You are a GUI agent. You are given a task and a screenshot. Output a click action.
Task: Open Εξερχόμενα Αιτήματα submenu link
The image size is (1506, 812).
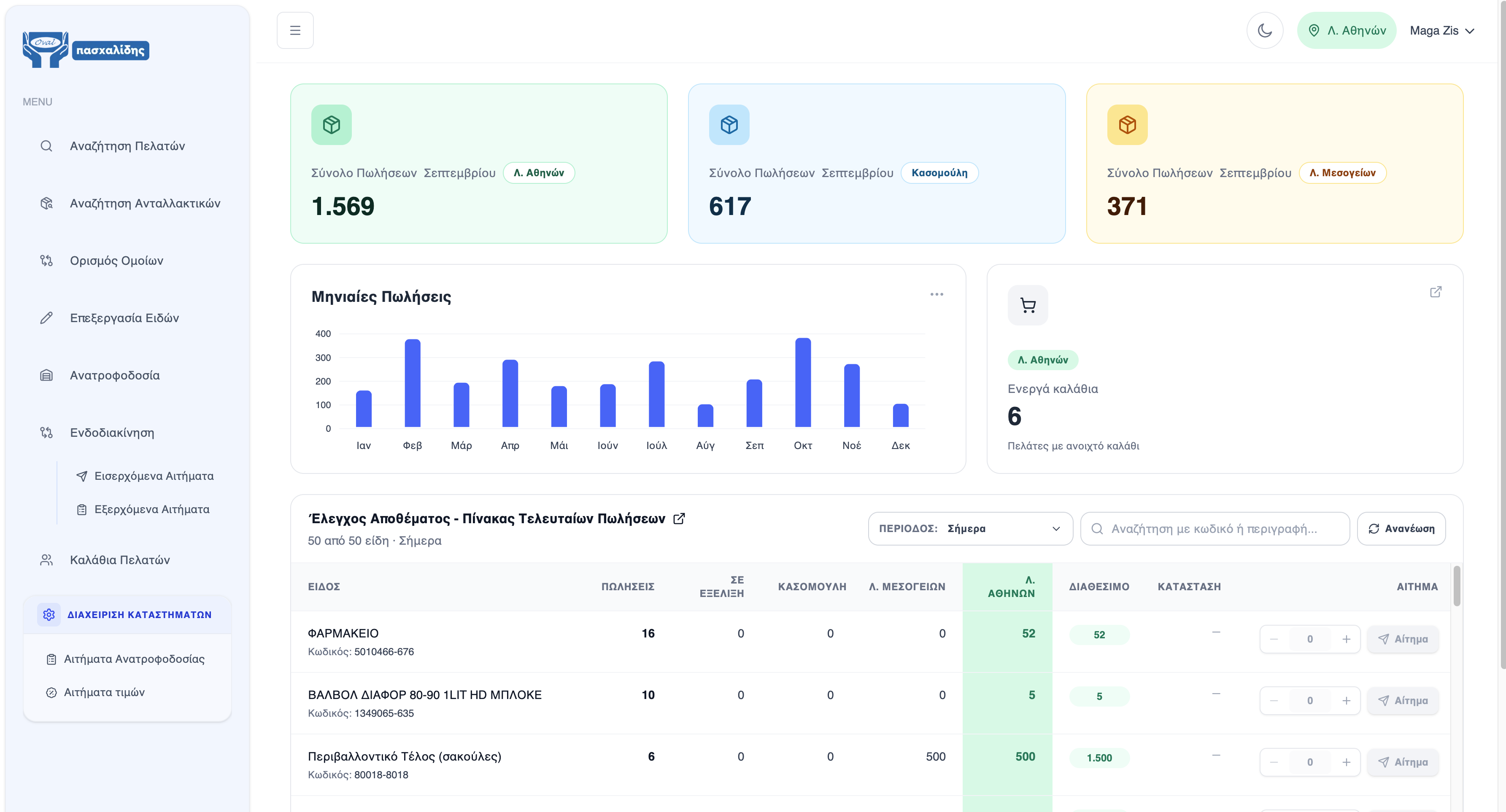144,509
